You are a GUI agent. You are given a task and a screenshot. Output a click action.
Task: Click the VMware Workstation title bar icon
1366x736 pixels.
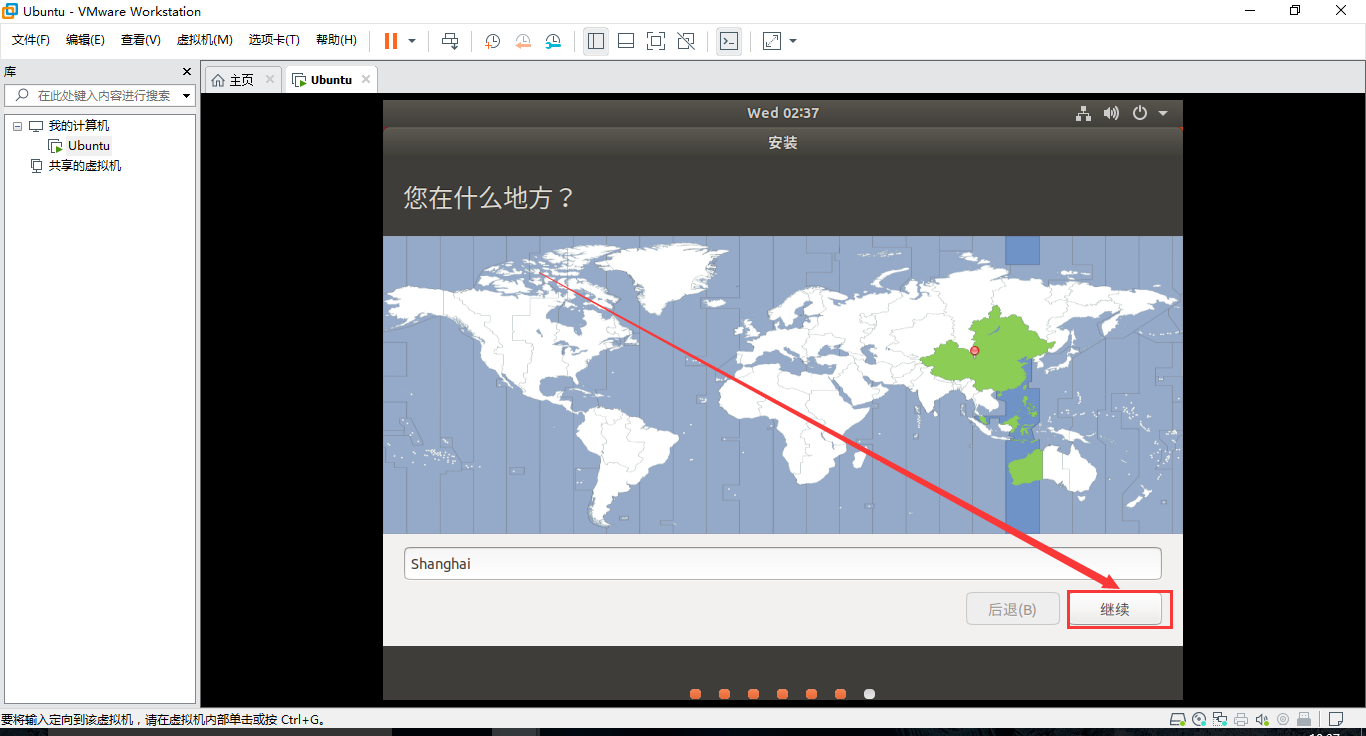[9, 11]
